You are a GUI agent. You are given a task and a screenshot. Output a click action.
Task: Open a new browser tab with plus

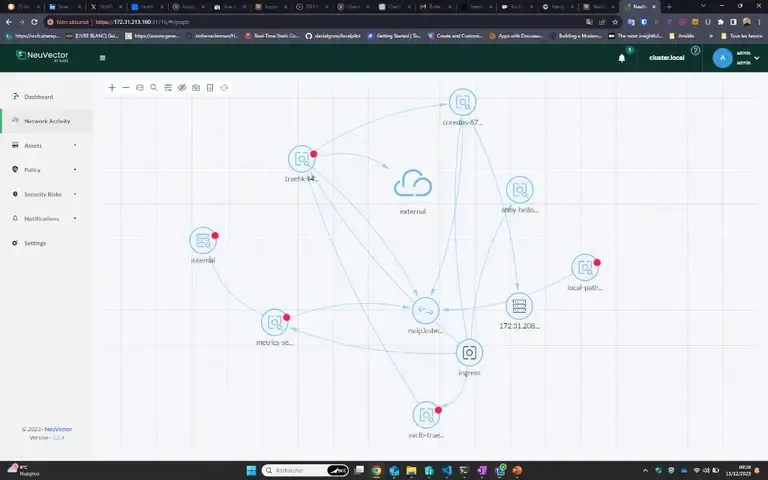[669, 7]
